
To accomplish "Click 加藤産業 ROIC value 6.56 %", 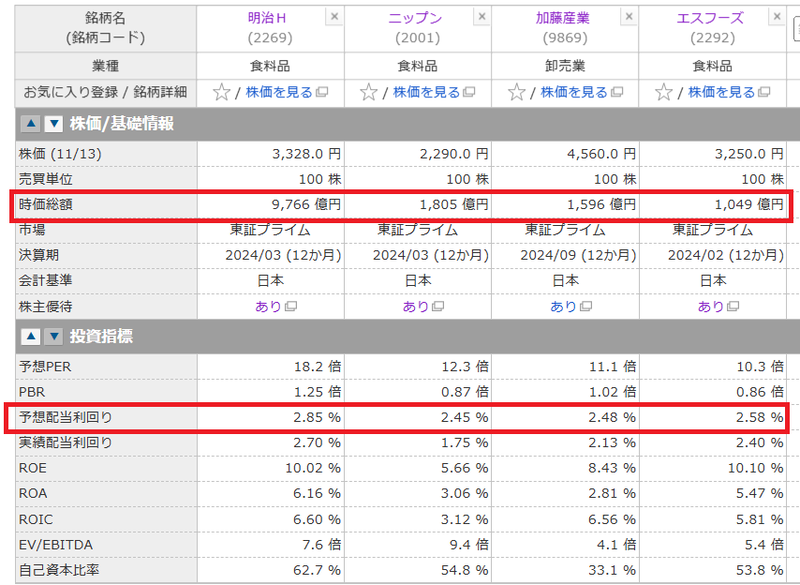I will click(x=612, y=519).
